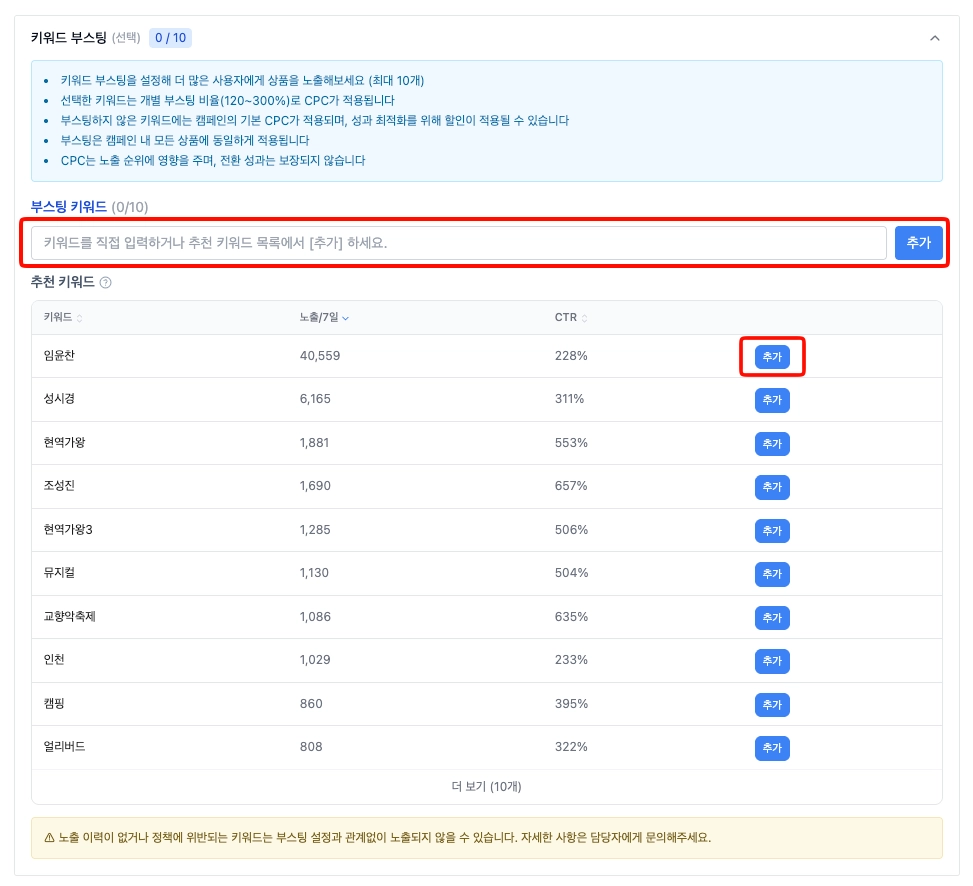Click the 뮤지컬 keyword text

tap(59, 573)
